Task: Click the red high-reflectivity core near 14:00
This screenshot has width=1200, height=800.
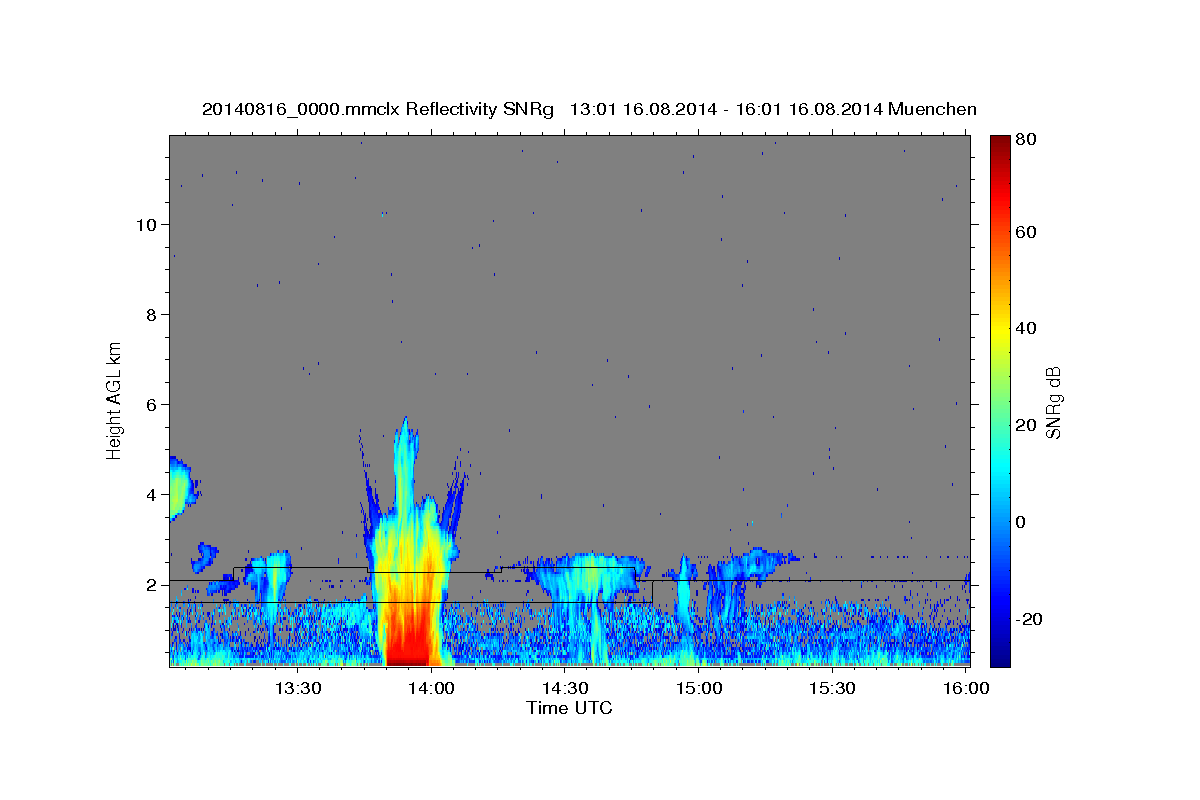Action: point(408,636)
